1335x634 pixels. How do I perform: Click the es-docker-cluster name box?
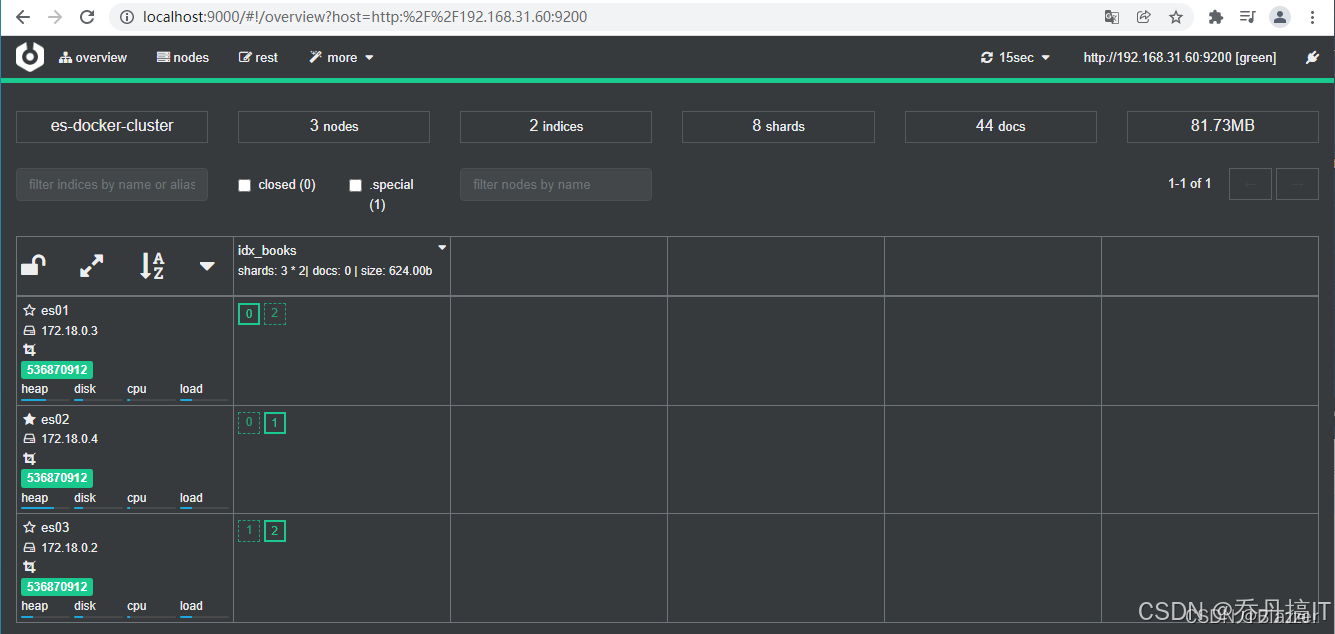pyautogui.click(x=112, y=126)
